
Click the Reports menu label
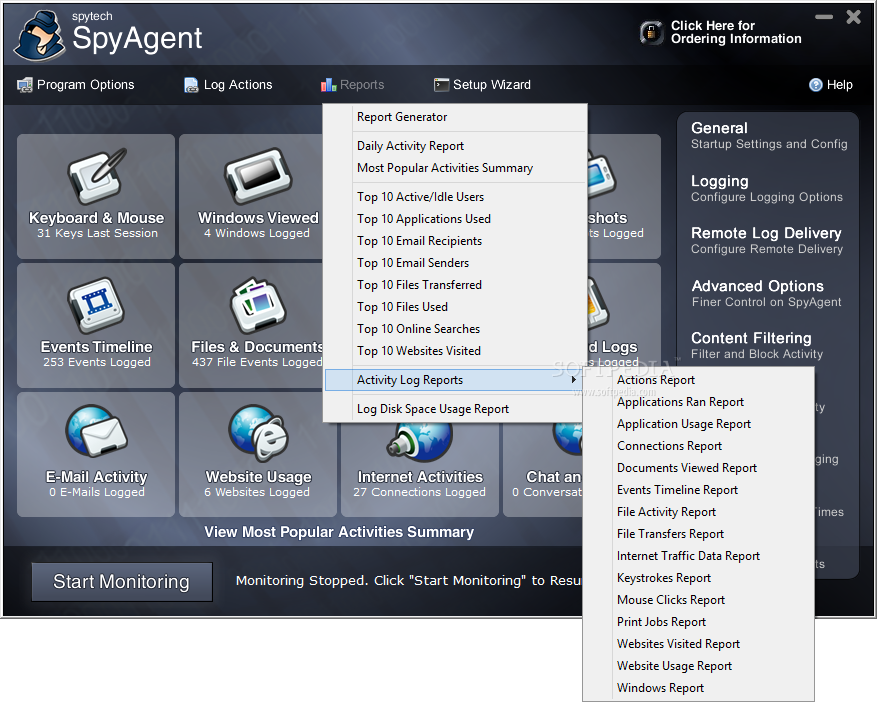pyautogui.click(x=362, y=85)
